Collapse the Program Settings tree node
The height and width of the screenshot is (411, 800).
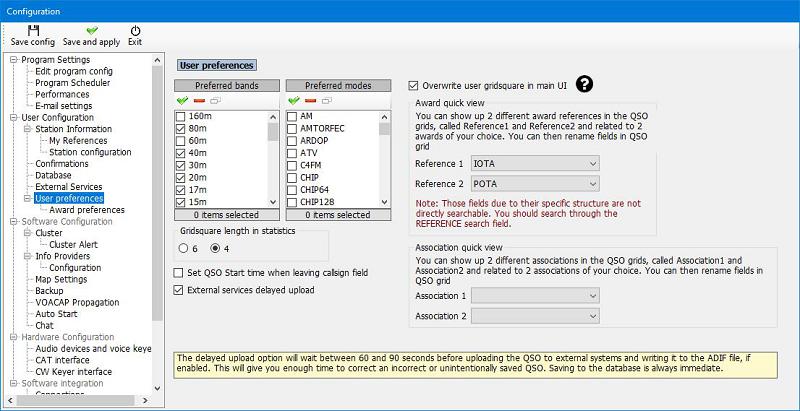[x=13, y=60]
